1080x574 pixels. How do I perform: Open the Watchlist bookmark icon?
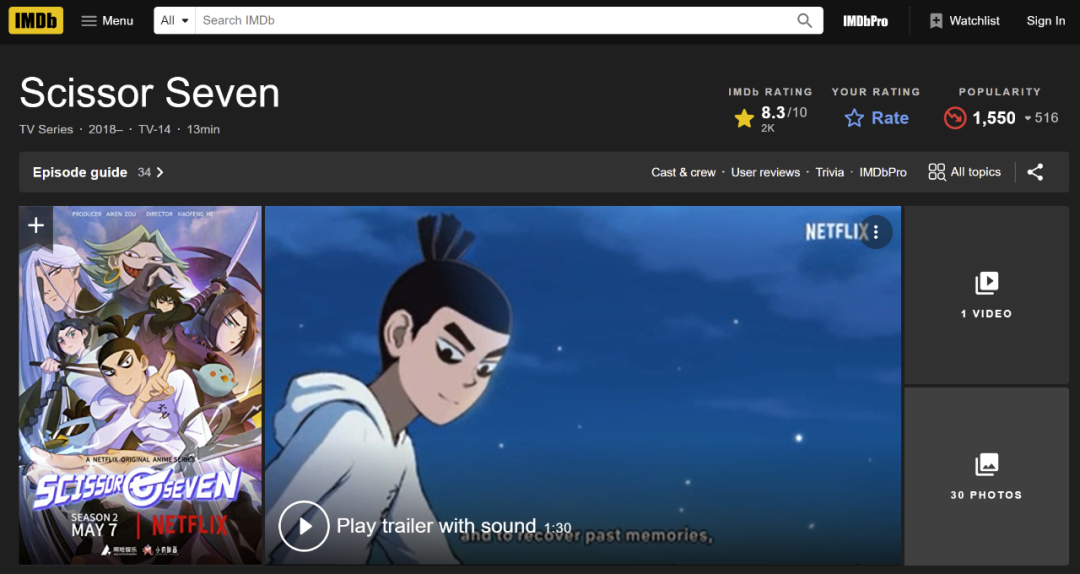click(935, 21)
